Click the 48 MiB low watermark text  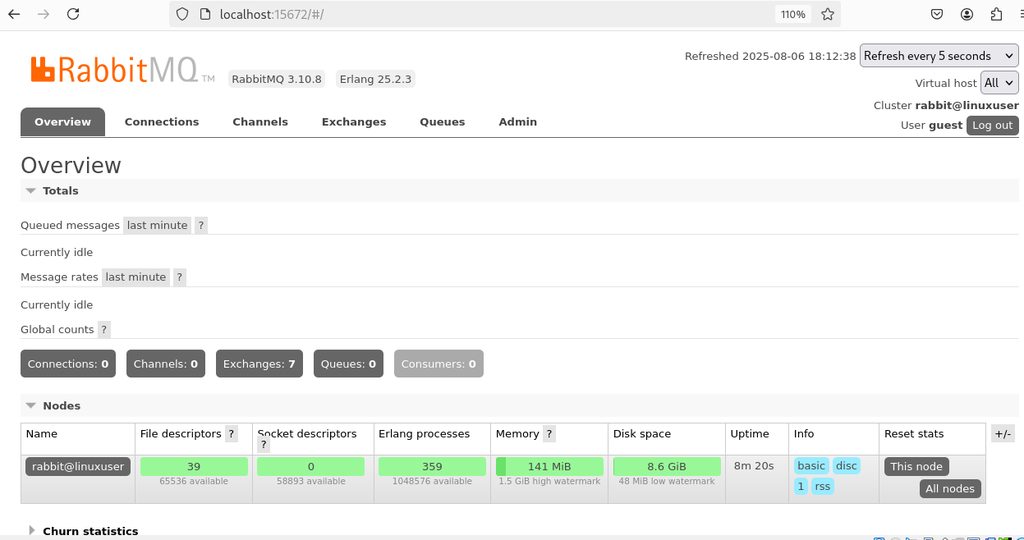click(667, 481)
